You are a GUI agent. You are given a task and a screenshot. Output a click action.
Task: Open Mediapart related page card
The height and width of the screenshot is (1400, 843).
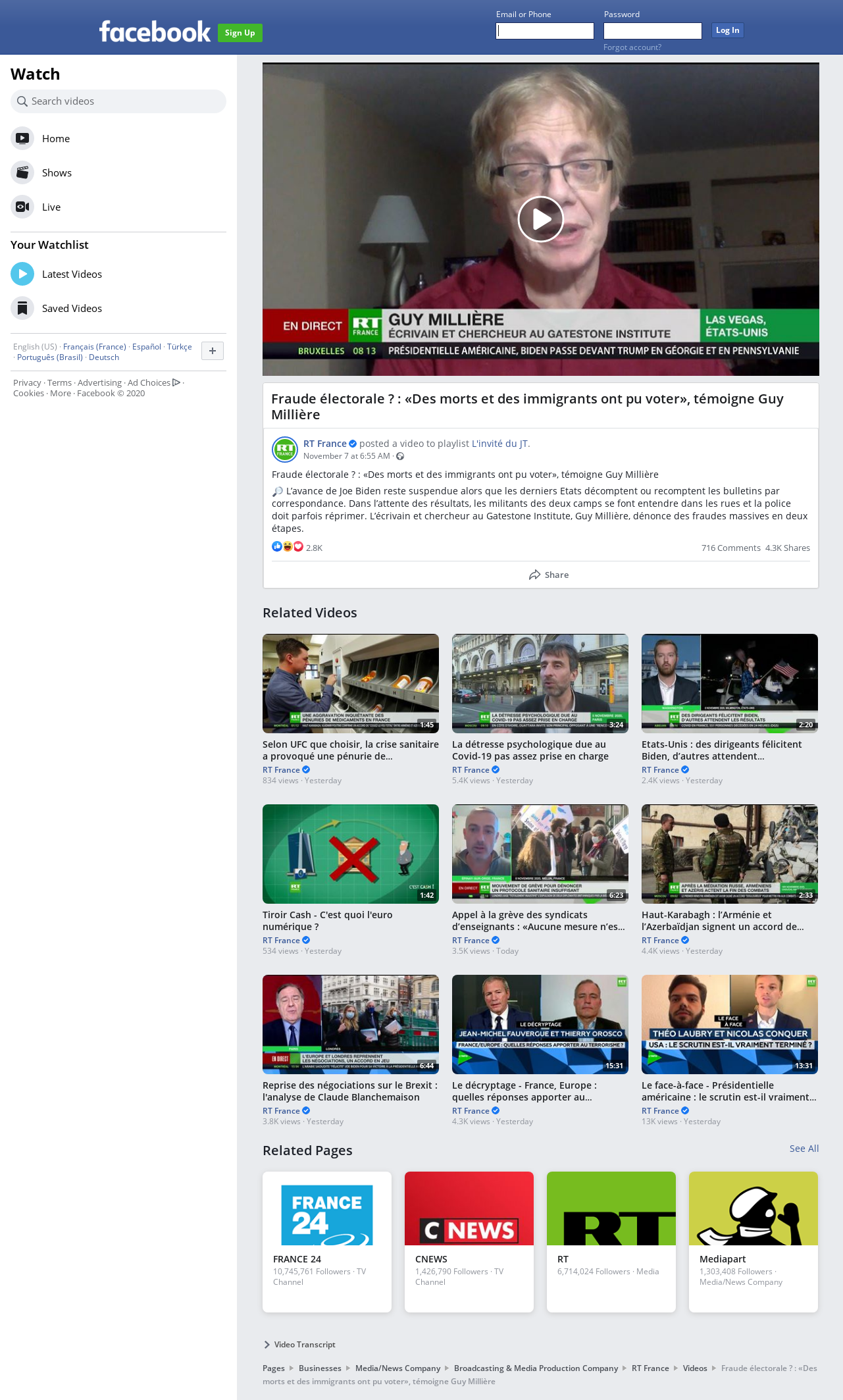[x=754, y=1242]
